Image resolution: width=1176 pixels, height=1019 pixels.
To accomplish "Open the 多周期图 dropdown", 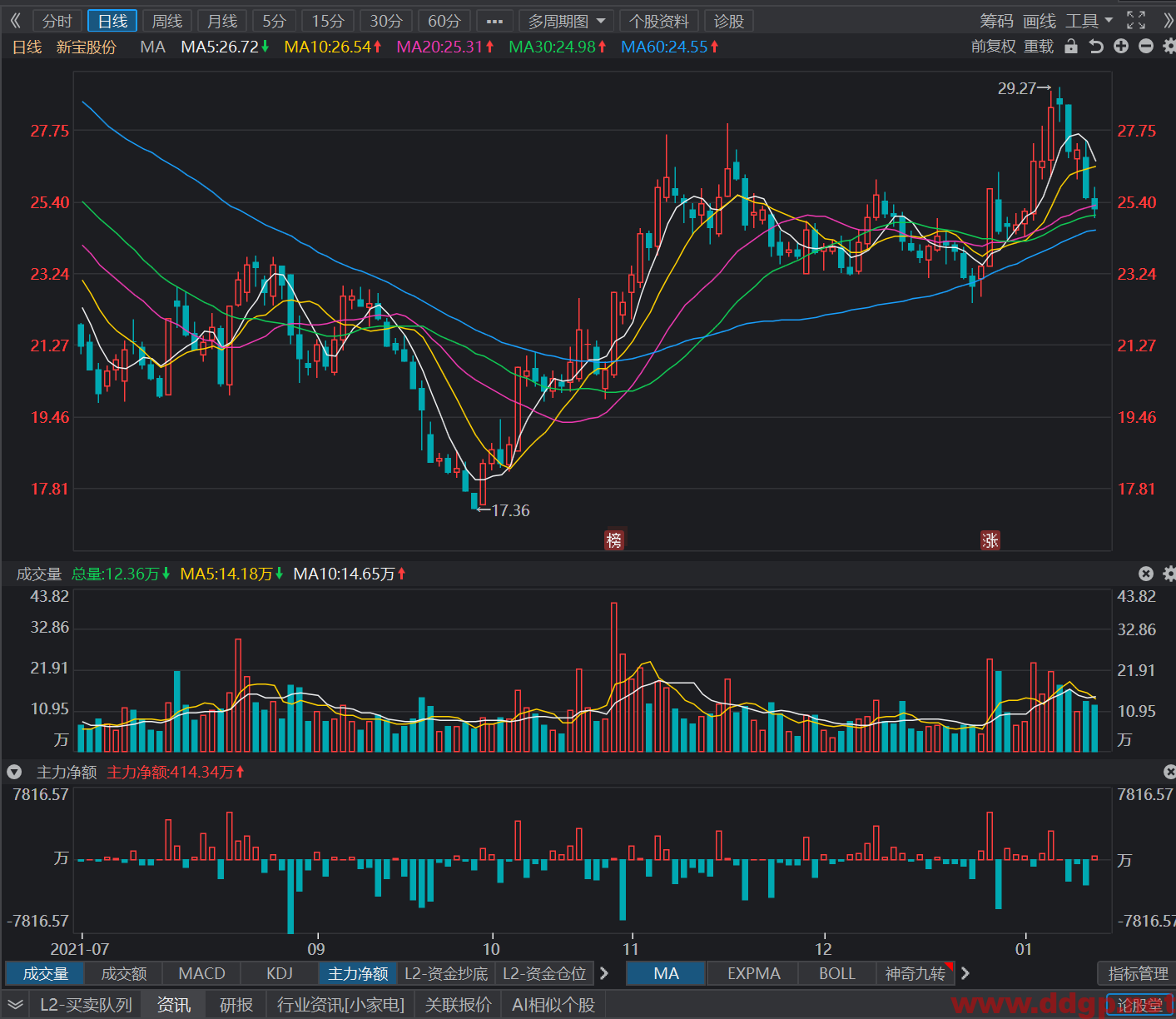I will [x=567, y=21].
